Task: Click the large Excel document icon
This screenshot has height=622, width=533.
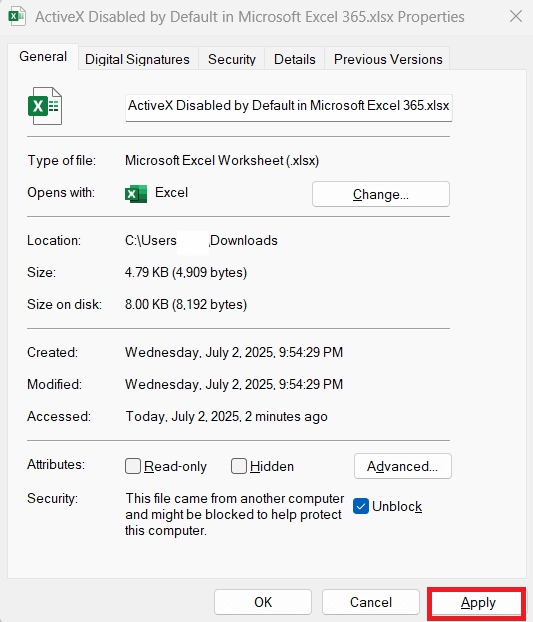Action: (45, 106)
